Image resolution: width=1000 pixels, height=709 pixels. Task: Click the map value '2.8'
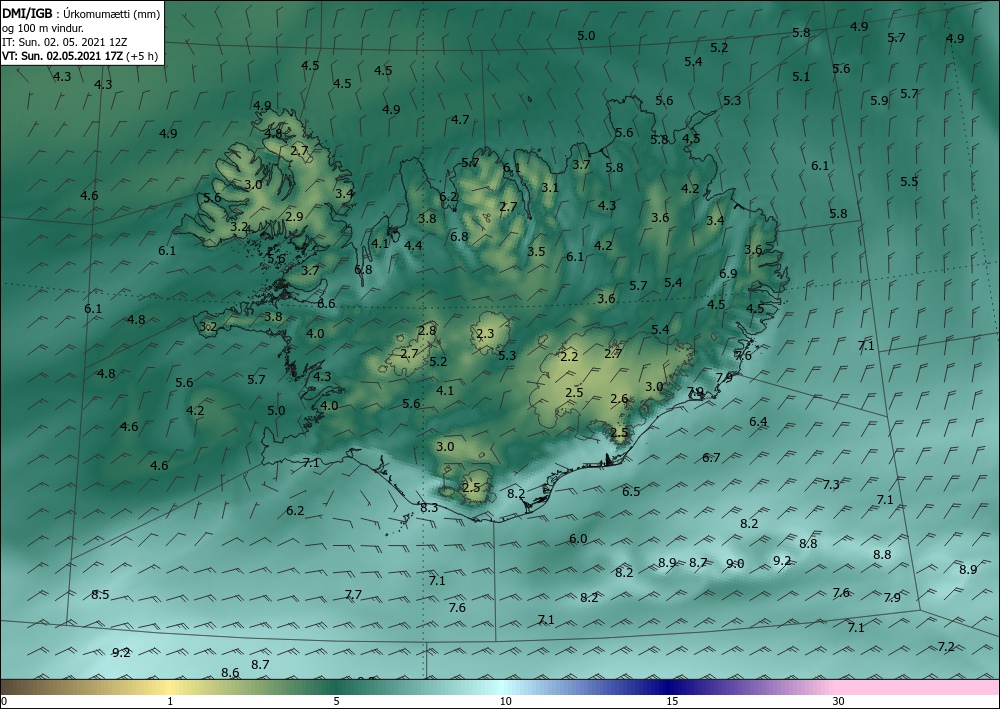pos(427,331)
